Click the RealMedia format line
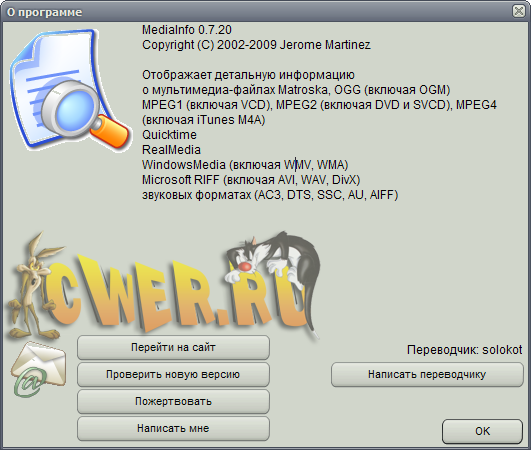 (x=171, y=150)
